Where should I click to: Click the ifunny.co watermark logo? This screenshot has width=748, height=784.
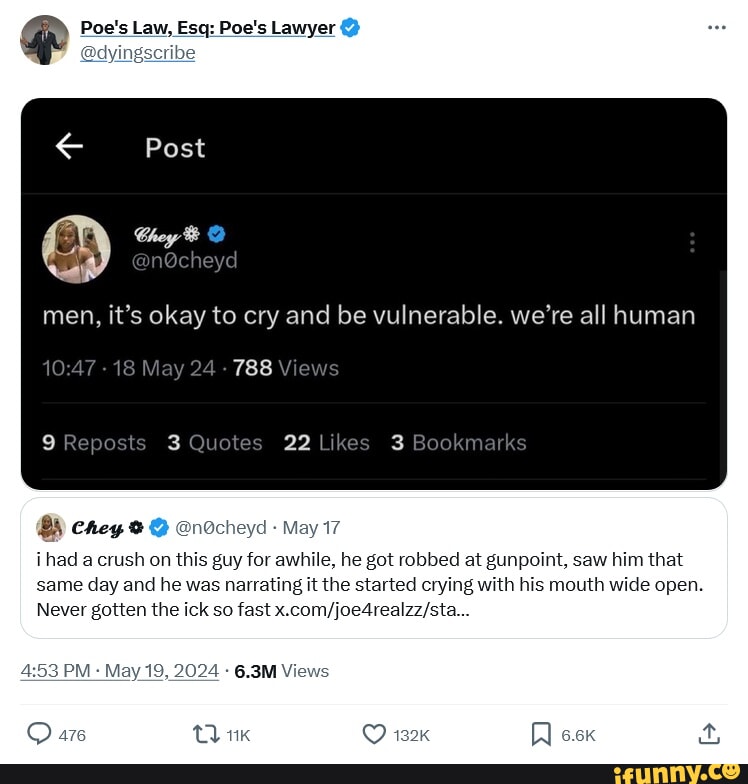pyautogui.click(x=674, y=772)
